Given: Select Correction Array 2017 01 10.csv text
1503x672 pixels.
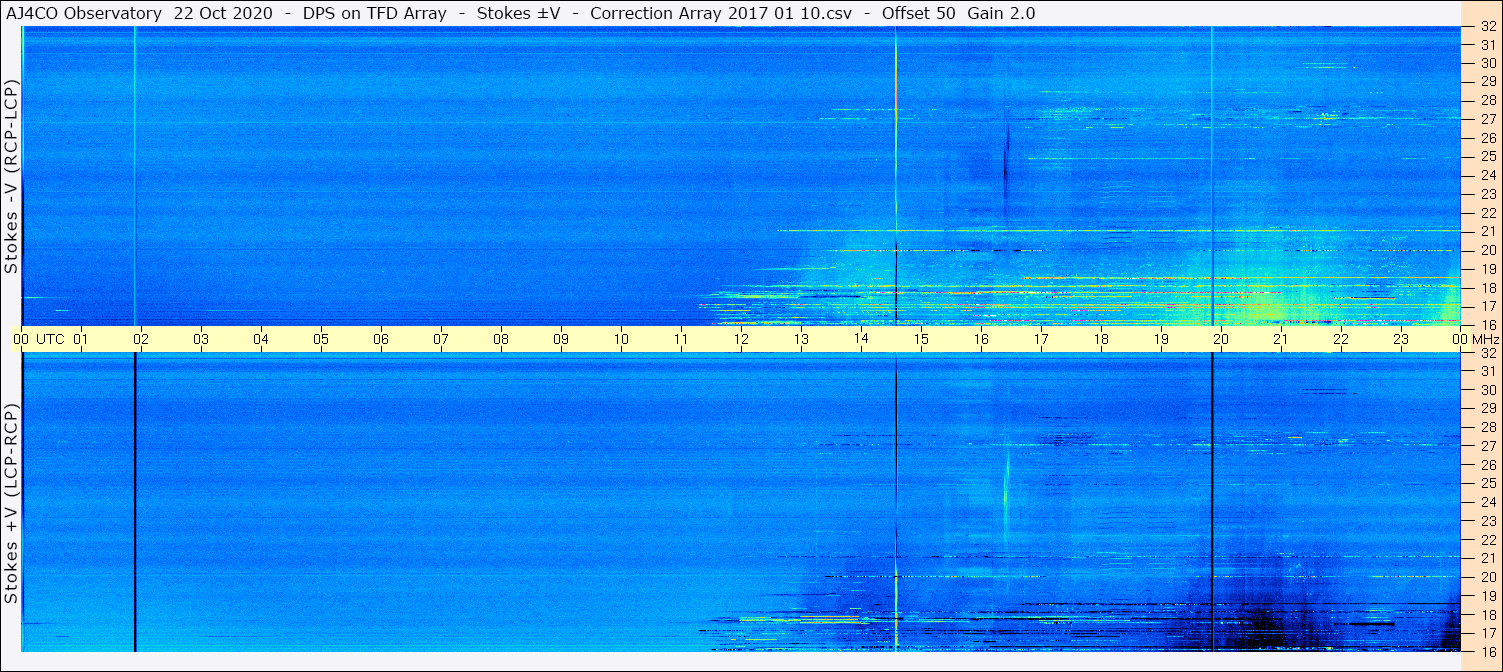Looking at the screenshot, I should 721,13.
